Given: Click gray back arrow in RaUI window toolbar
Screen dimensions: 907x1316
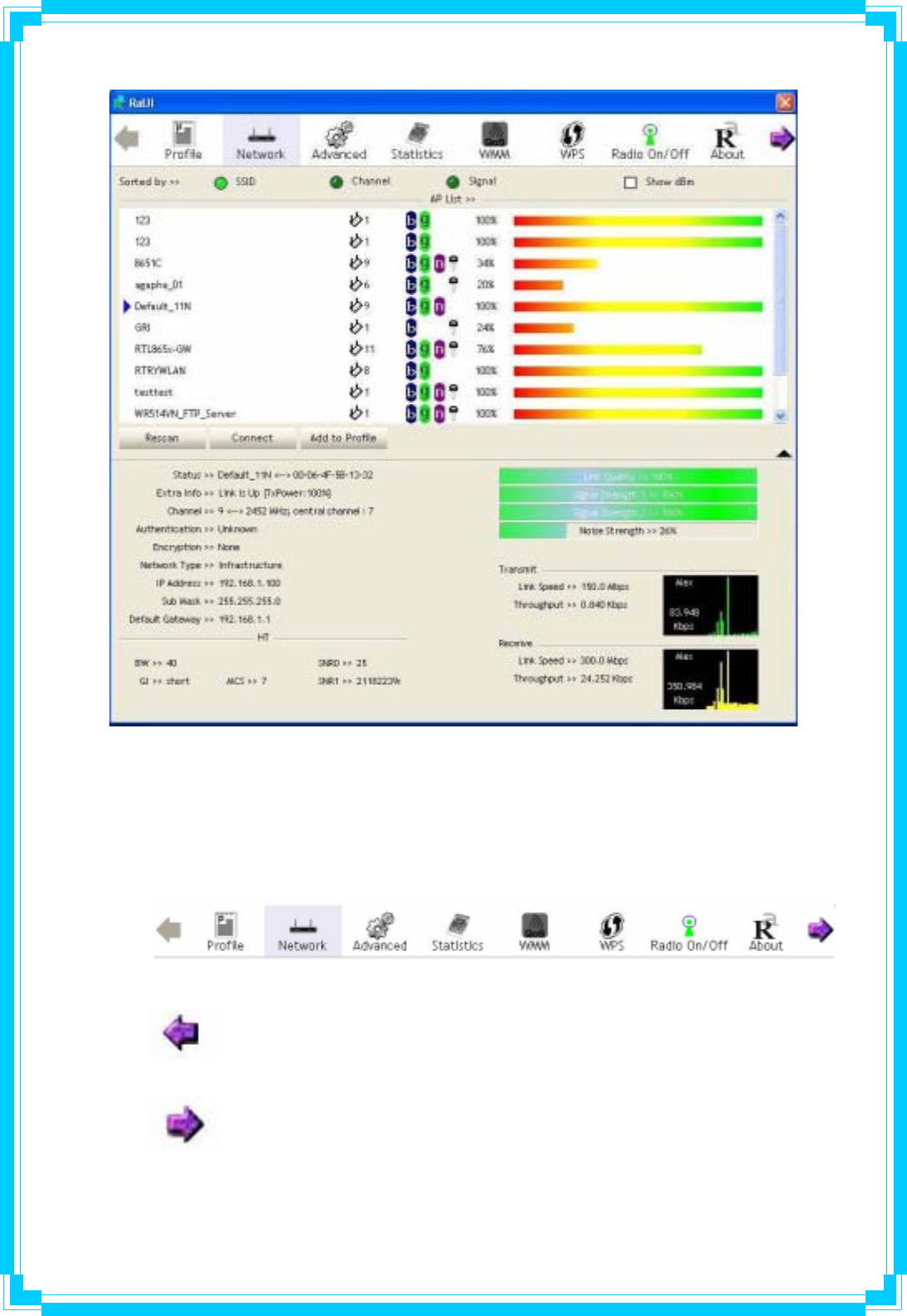Looking at the screenshot, I should [x=127, y=138].
